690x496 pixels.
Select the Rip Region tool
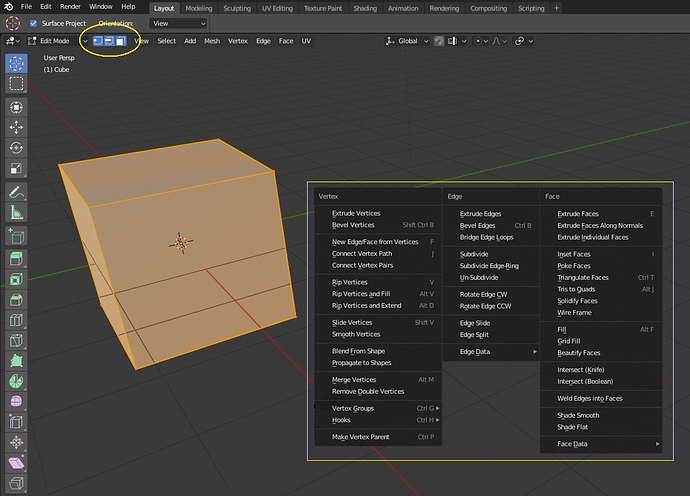pyautogui.click(x=16, y=483)
